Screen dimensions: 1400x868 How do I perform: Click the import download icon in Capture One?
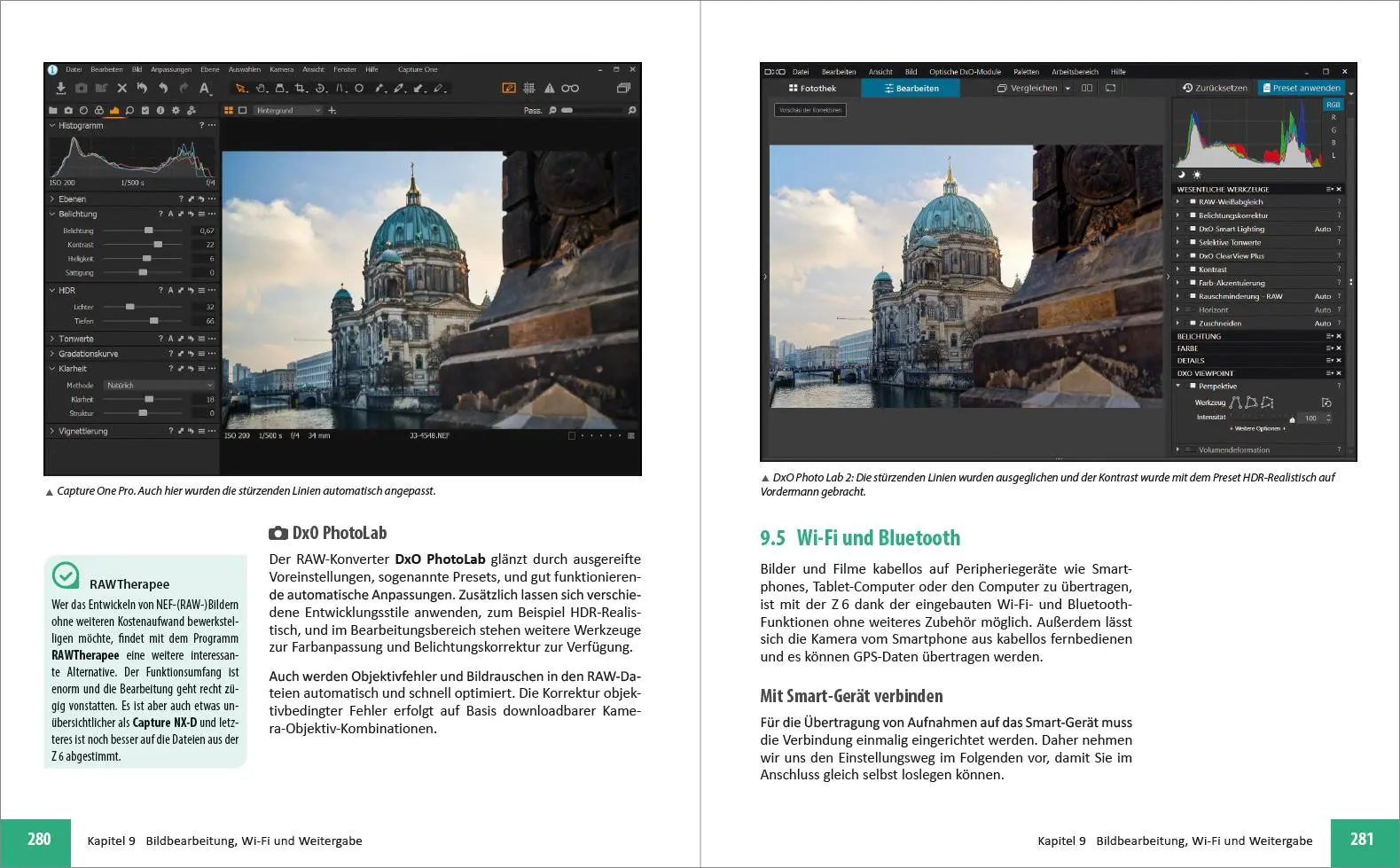(60, 89)
